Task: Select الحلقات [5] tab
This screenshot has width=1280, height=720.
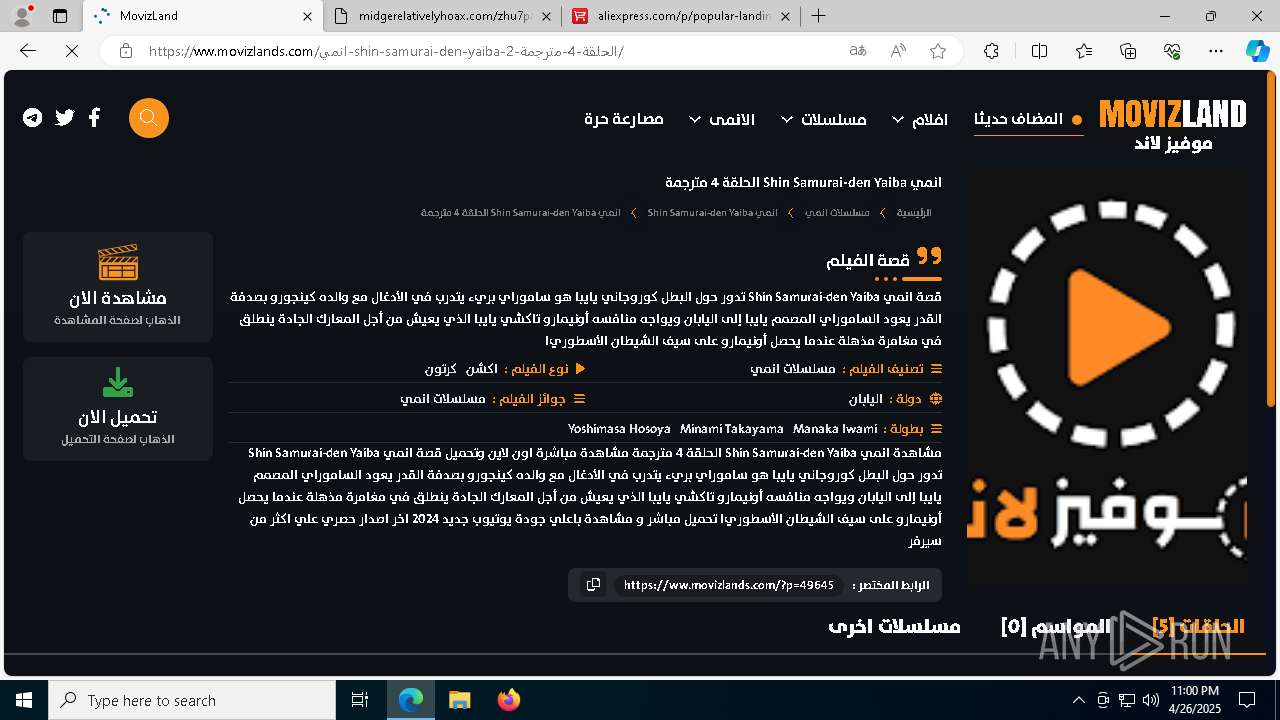Action: 1198,627
